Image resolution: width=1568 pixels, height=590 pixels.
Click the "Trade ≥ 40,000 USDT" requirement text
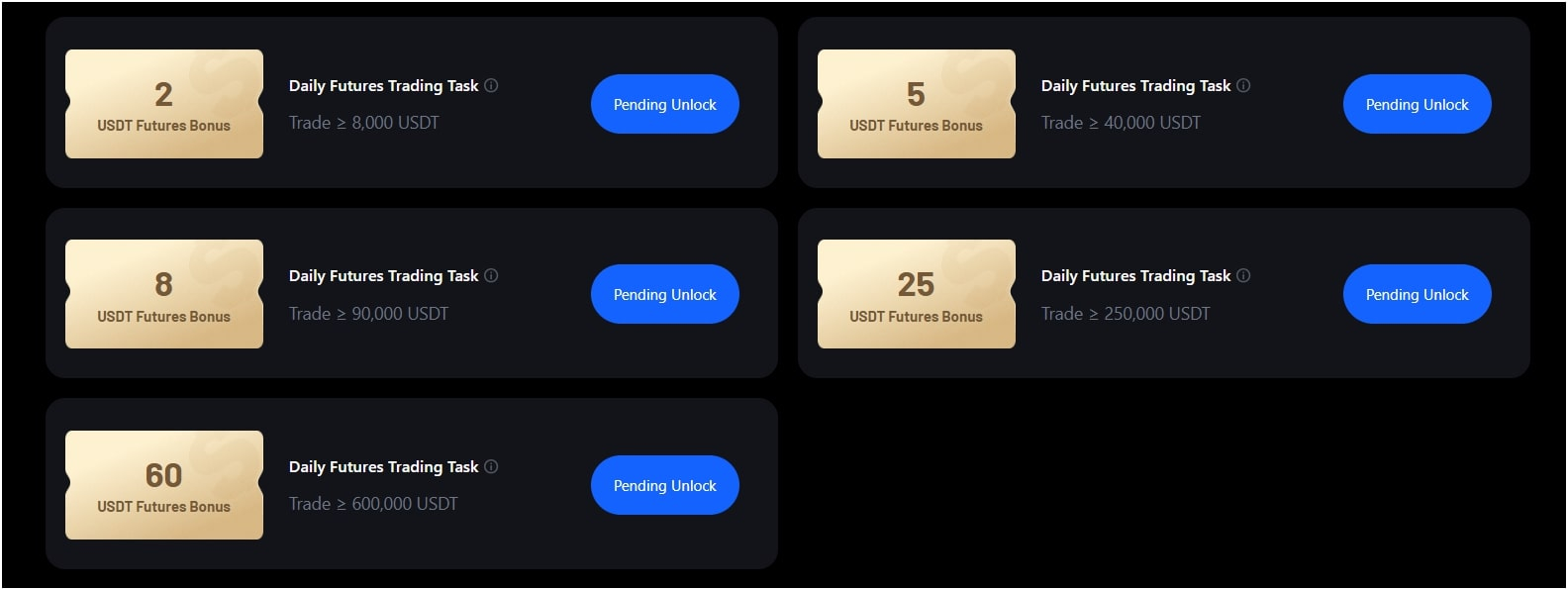(1121, 123)
